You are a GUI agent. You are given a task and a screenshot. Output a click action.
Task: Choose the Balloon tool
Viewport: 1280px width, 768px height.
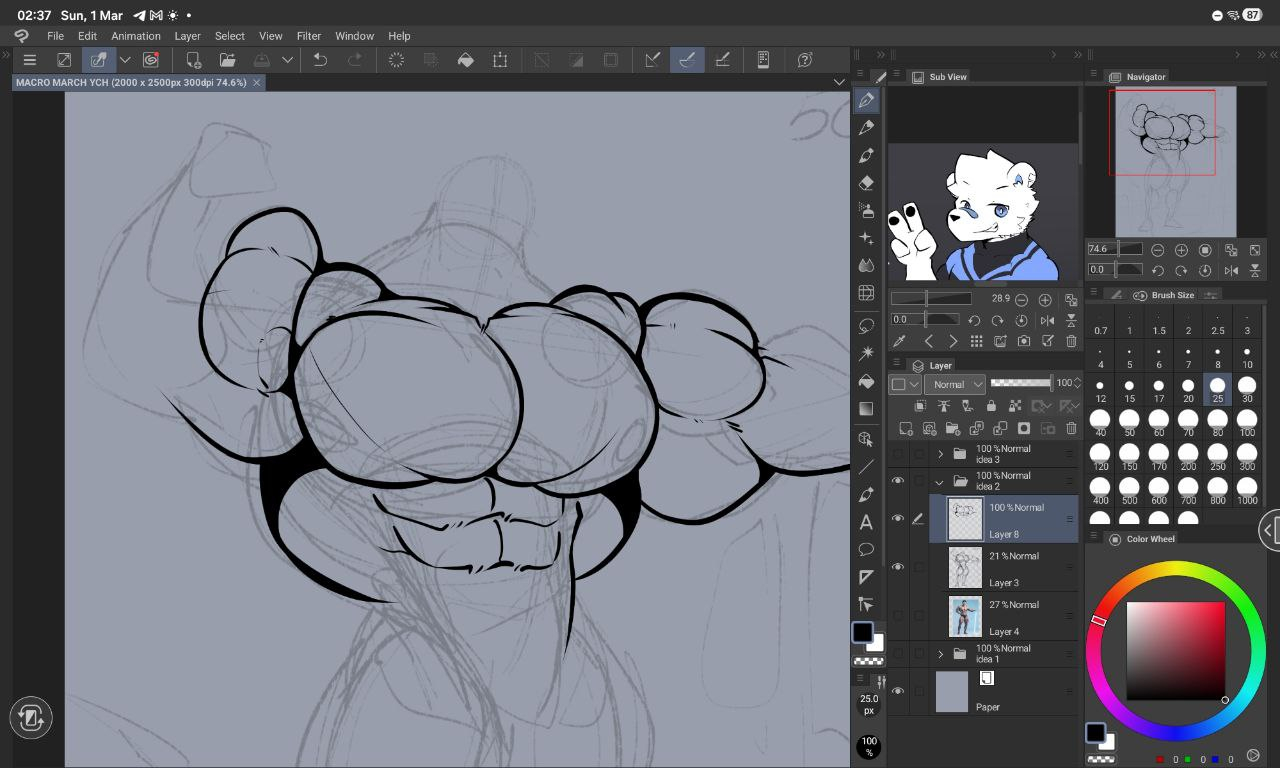866,549
